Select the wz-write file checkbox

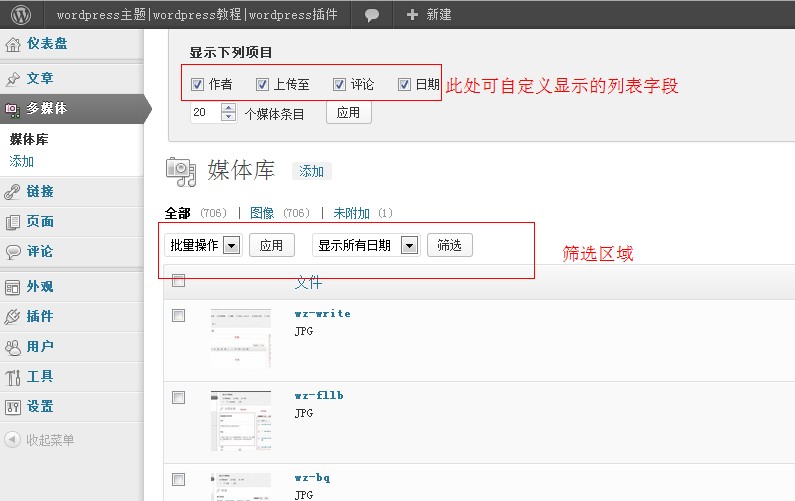click(179, 315)
